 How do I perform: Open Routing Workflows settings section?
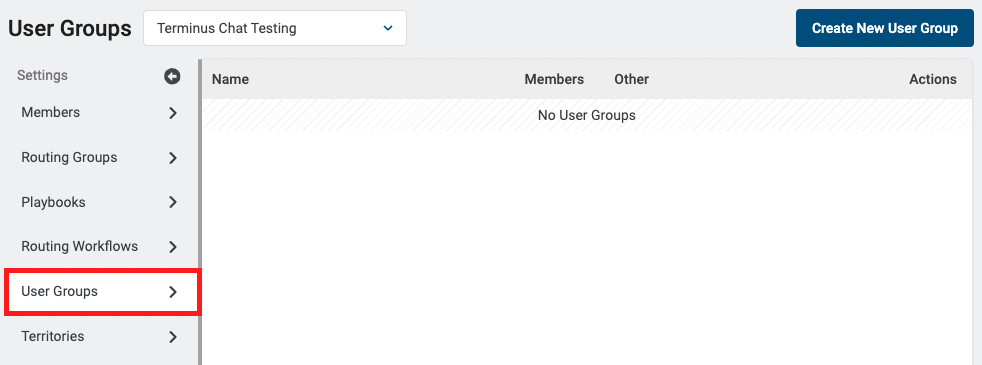click(100, 247)
